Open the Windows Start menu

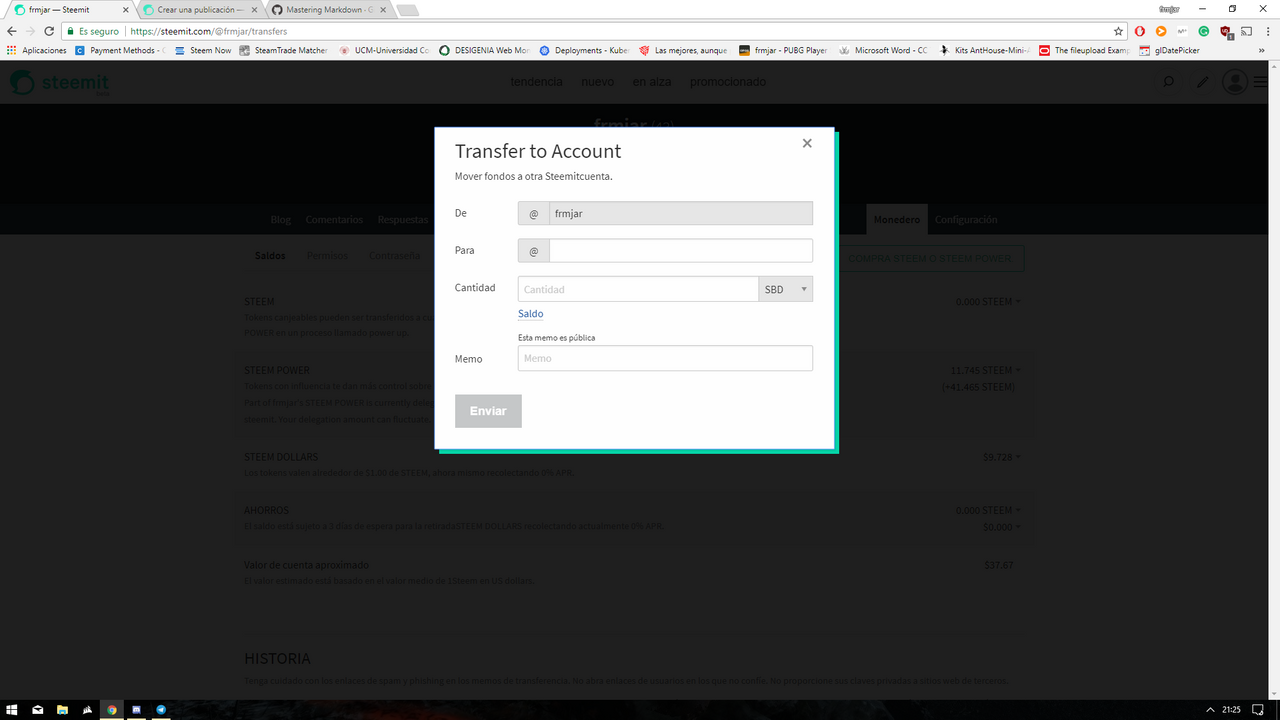[x=12, y=710]
